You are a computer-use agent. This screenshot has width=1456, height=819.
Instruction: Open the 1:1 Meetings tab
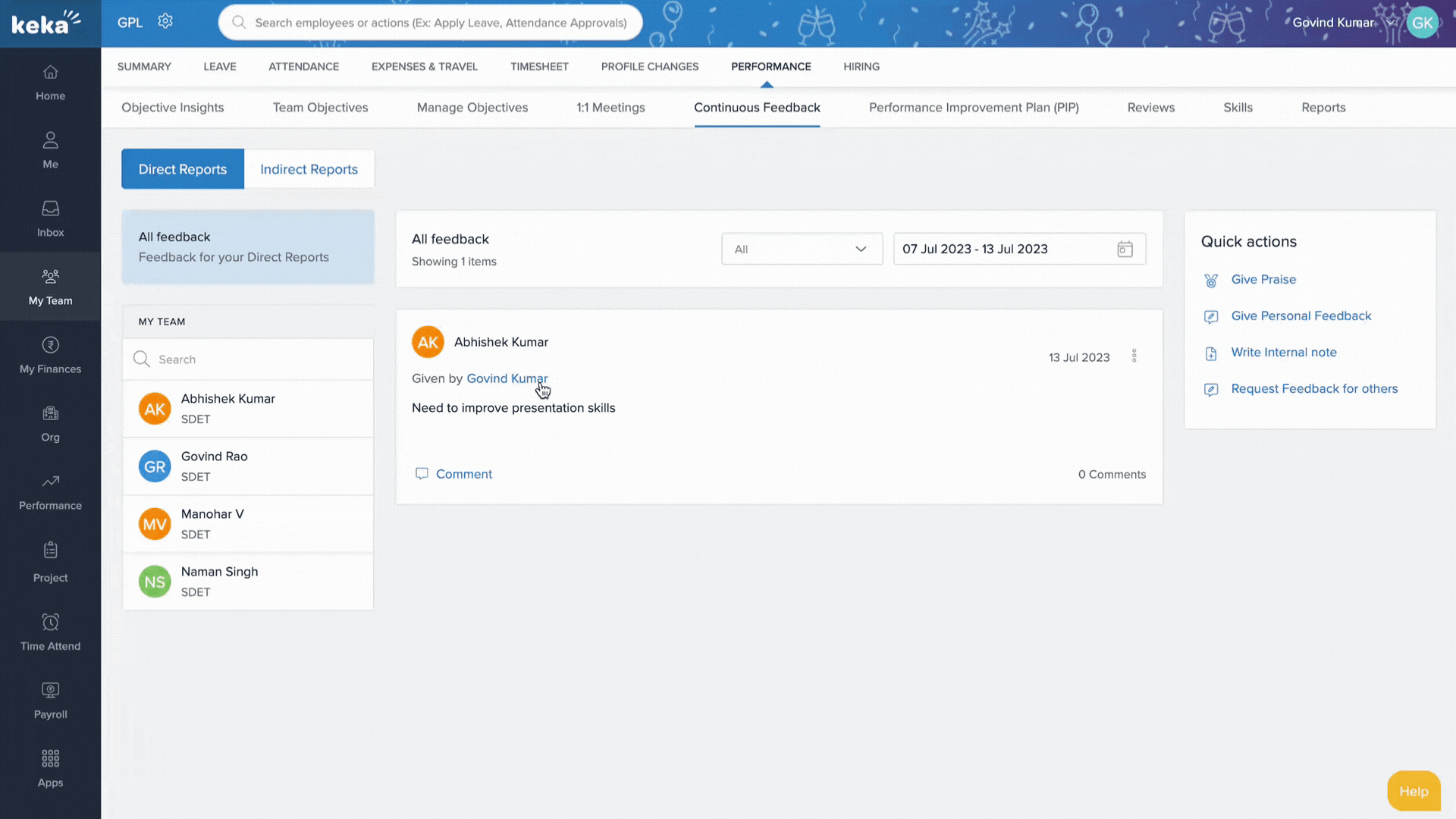tap(610, 108)
